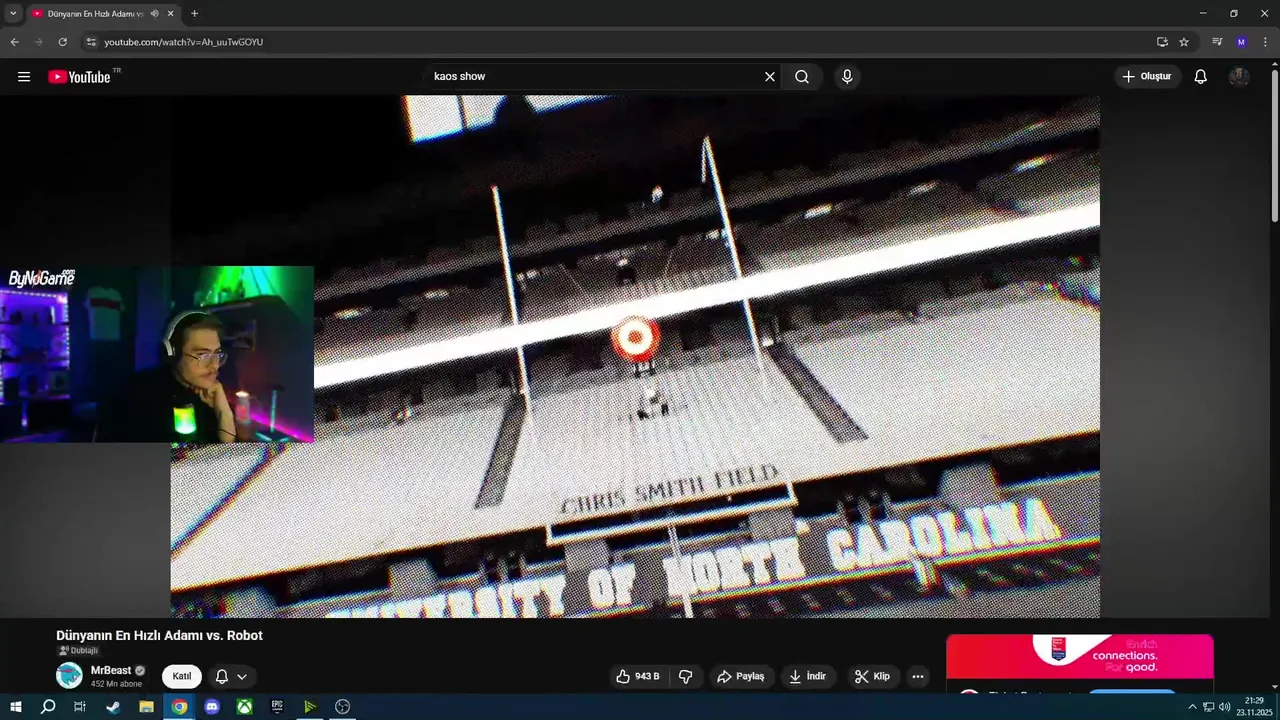The image size is (1280, 720).
Task: Open Task View in the taskbar
Action: [80, 707]
